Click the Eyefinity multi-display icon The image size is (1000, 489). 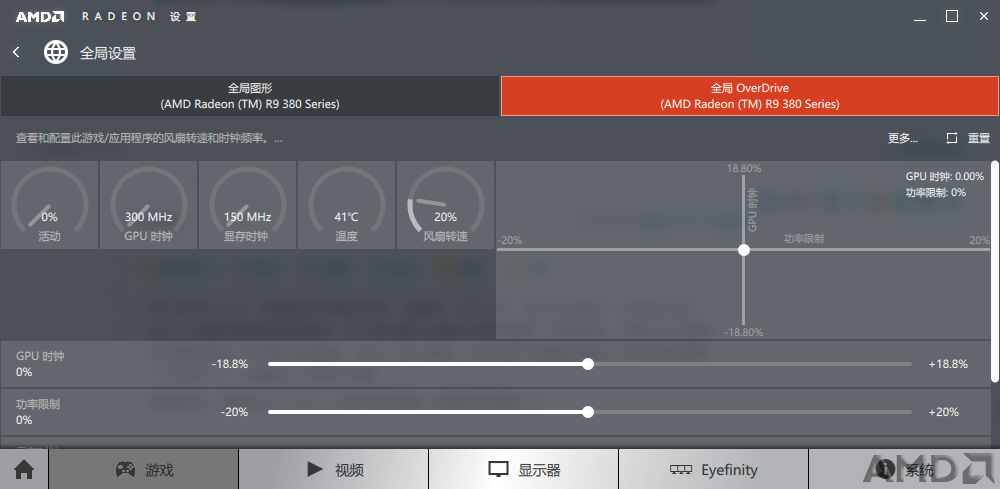point(681,470)
